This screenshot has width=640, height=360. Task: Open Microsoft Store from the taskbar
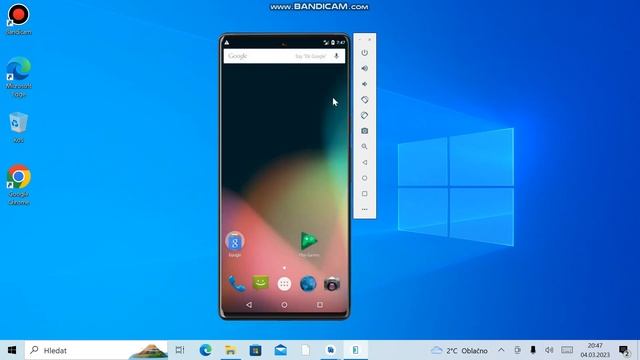tap(256, 350)
